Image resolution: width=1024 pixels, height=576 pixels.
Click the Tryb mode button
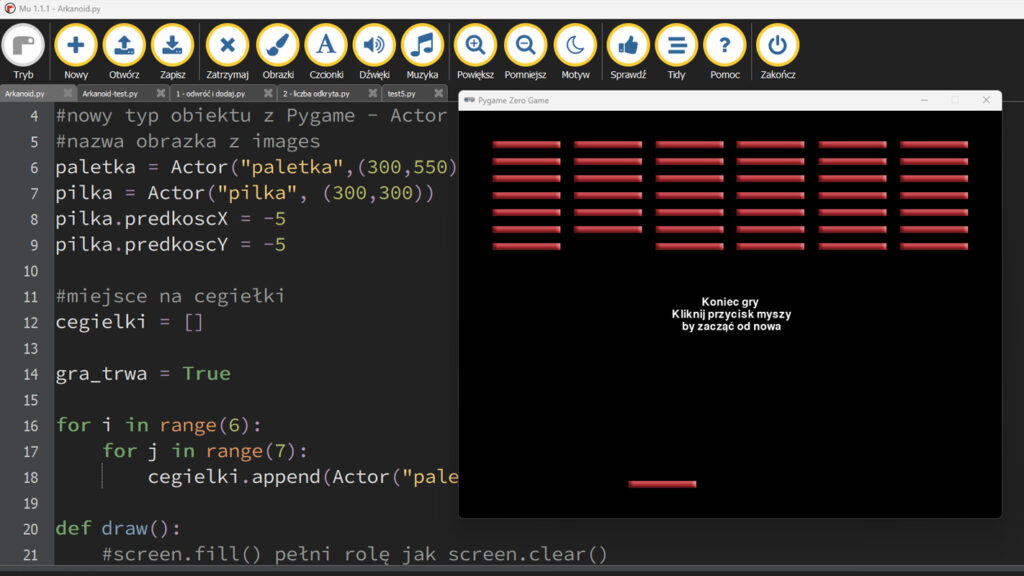(x=23, y=46)
